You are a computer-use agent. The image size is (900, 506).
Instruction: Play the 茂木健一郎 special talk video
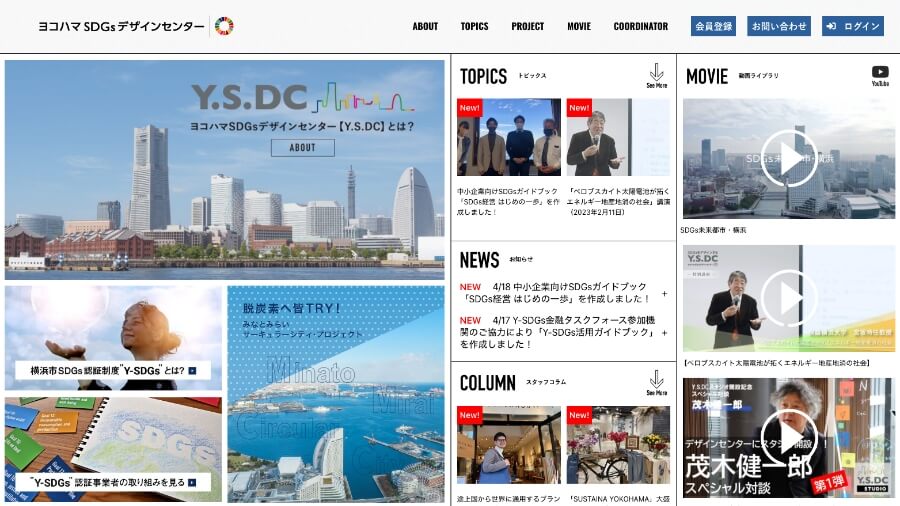tap(789, 437)
